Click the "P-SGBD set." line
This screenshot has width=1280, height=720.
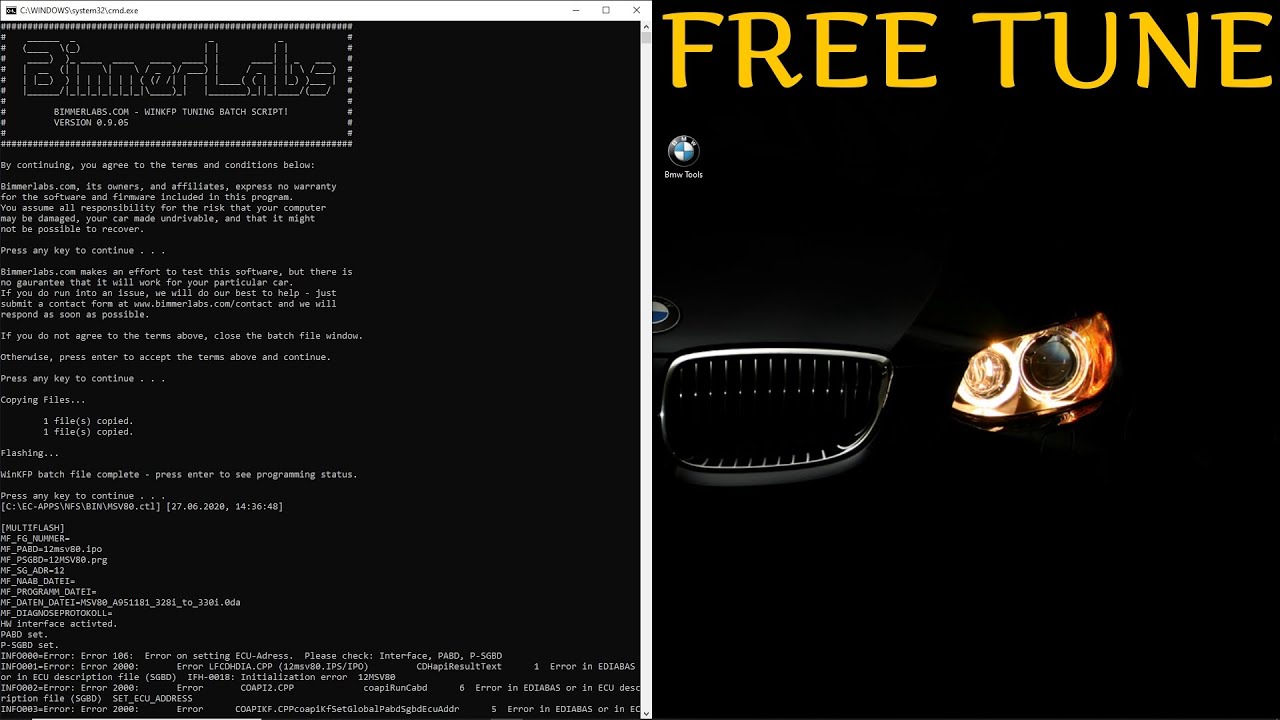point(30,645)
